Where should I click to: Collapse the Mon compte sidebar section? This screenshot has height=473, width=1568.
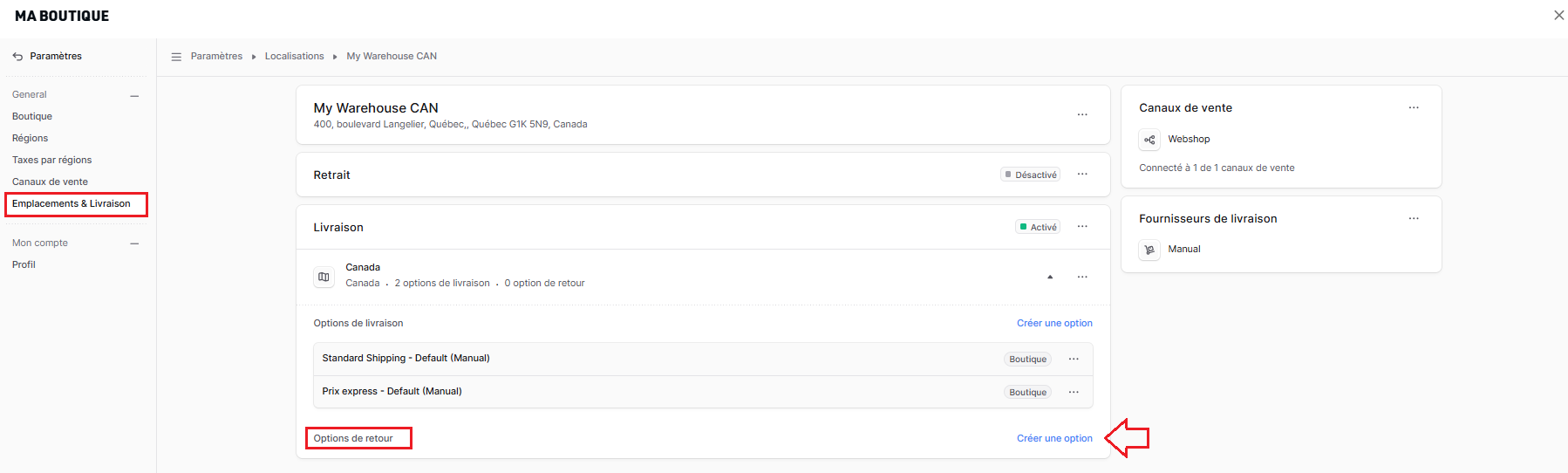tap(134, 243)
